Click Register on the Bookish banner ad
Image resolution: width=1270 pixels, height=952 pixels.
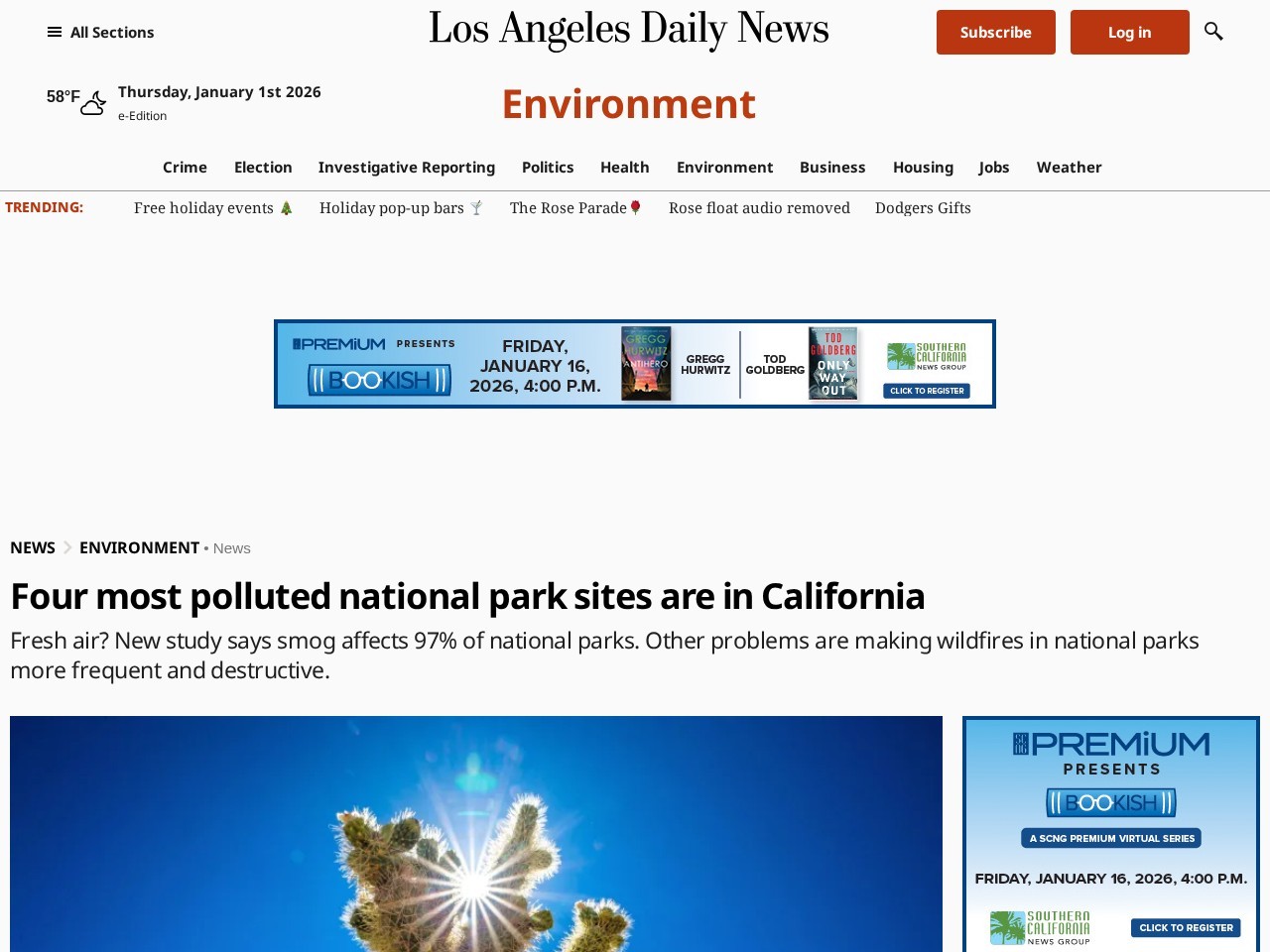coord(927,391)
